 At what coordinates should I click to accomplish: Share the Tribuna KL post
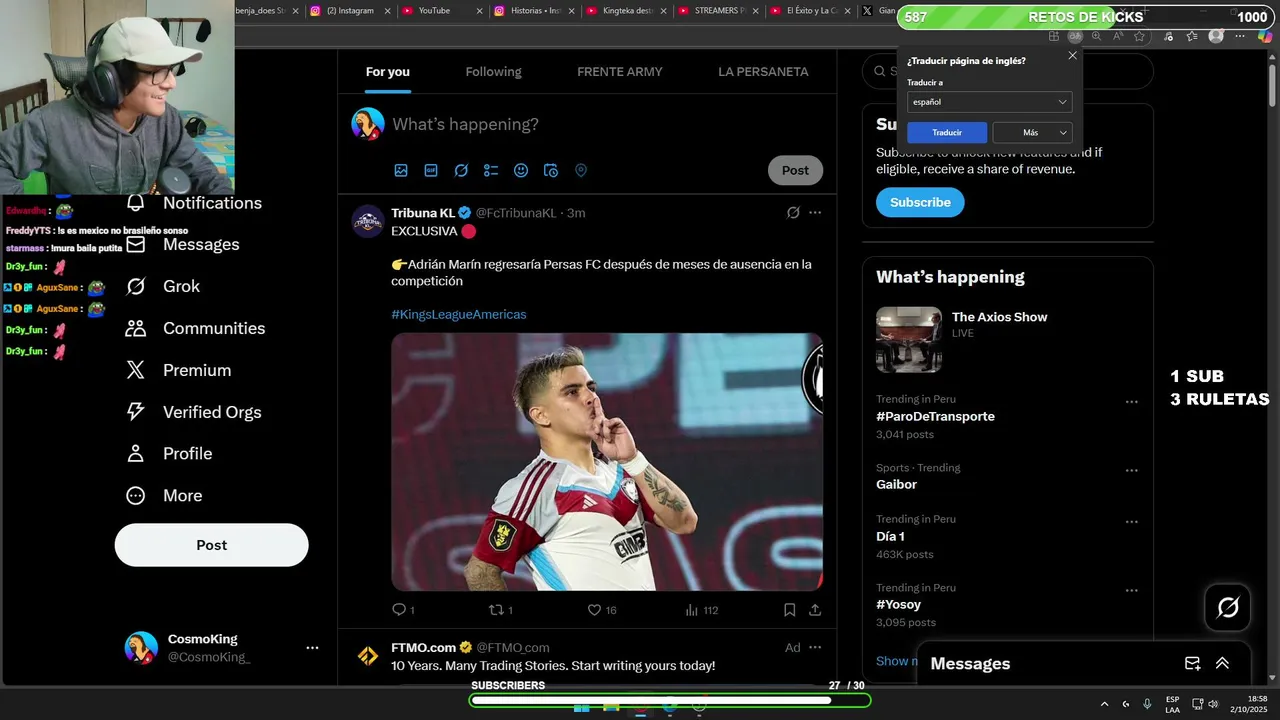[815, 609]
